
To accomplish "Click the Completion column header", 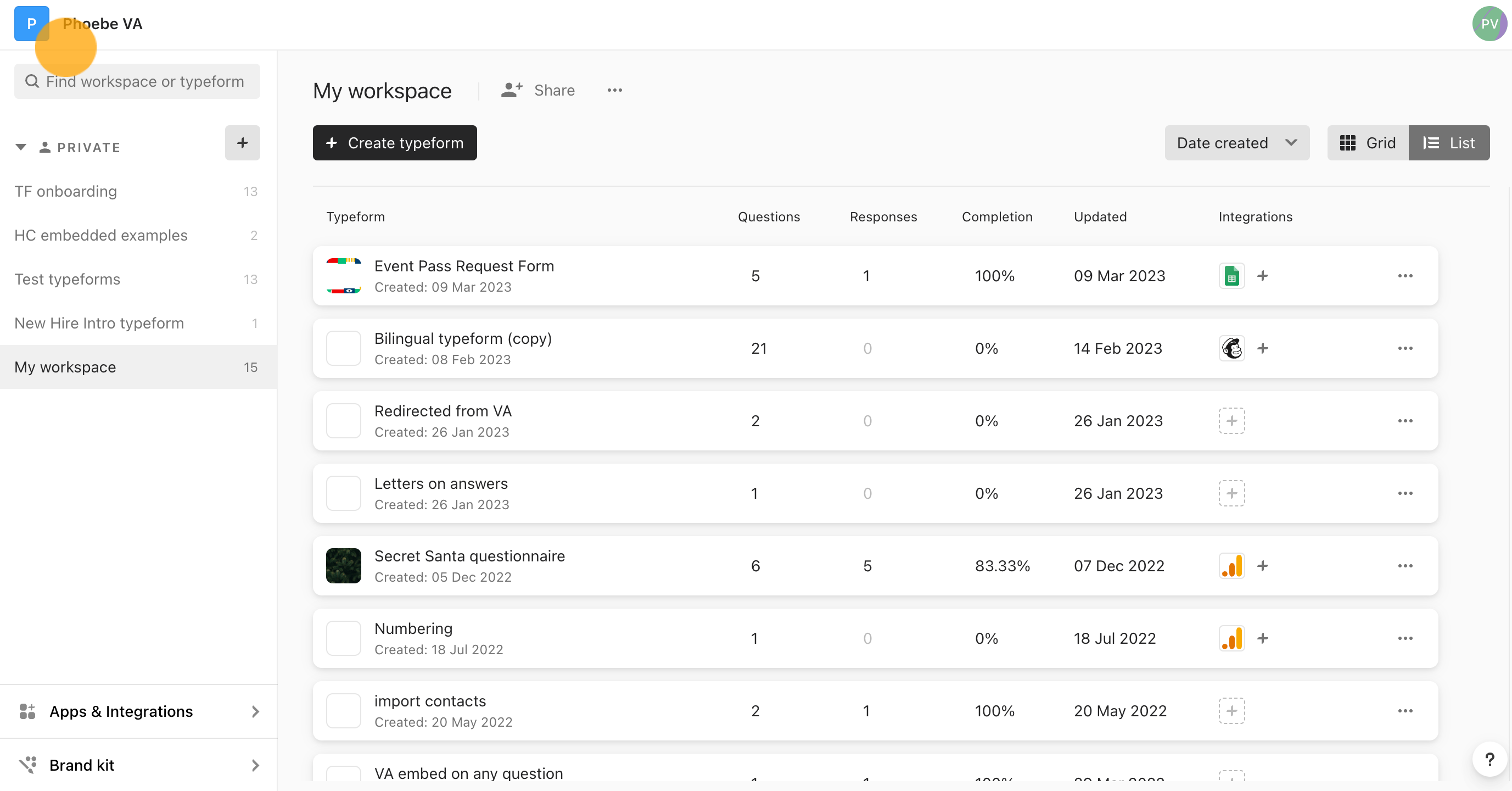I will (996, 216).
